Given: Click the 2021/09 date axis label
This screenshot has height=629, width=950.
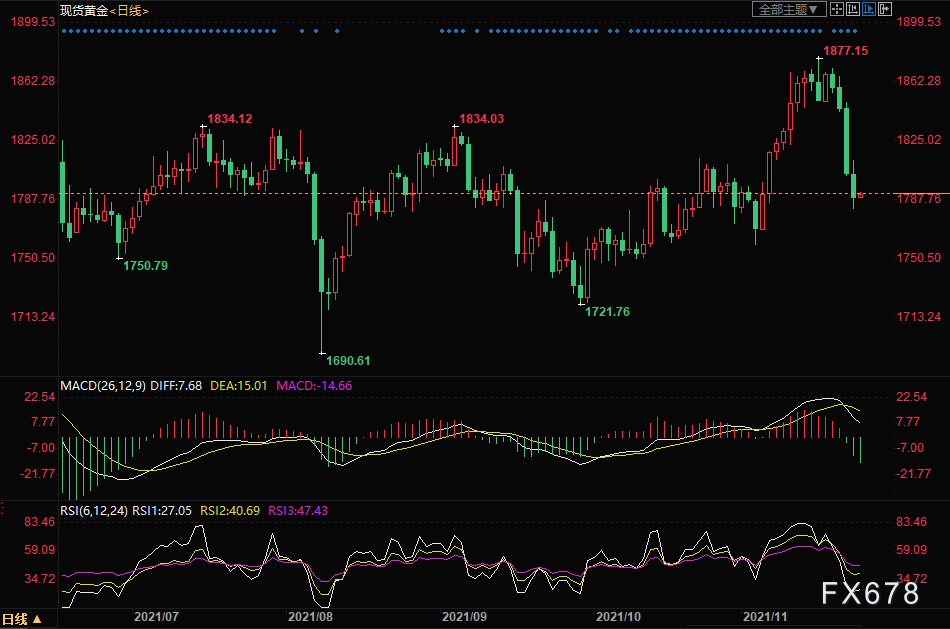Looking at the screenshot, I should point(464,617).
